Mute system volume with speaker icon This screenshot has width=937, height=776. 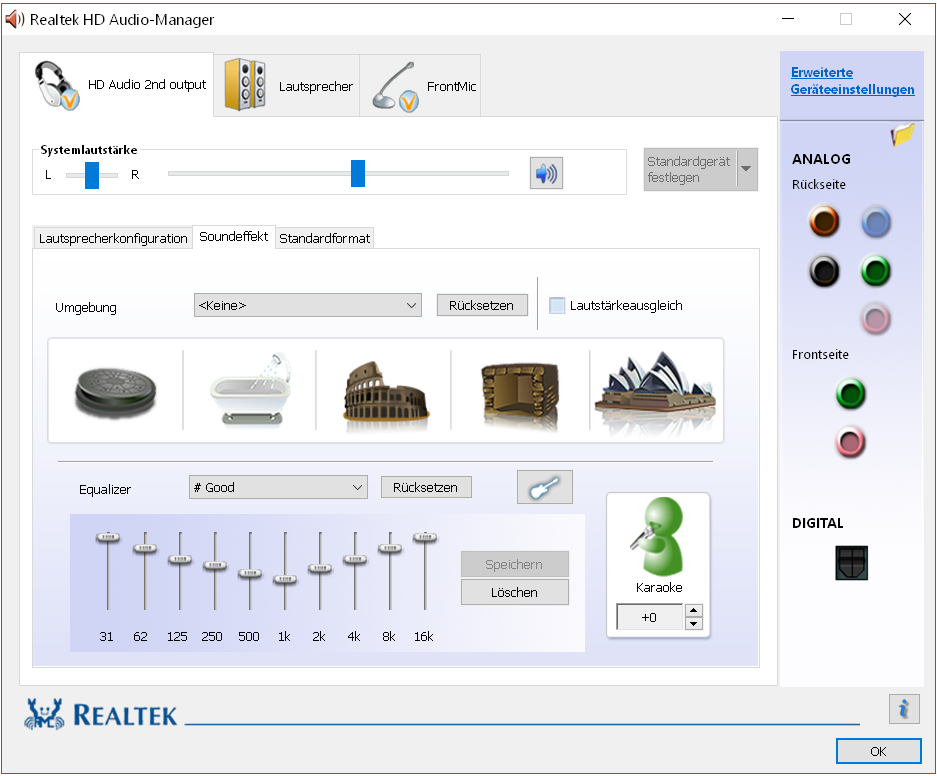click(x=546, y=173)
